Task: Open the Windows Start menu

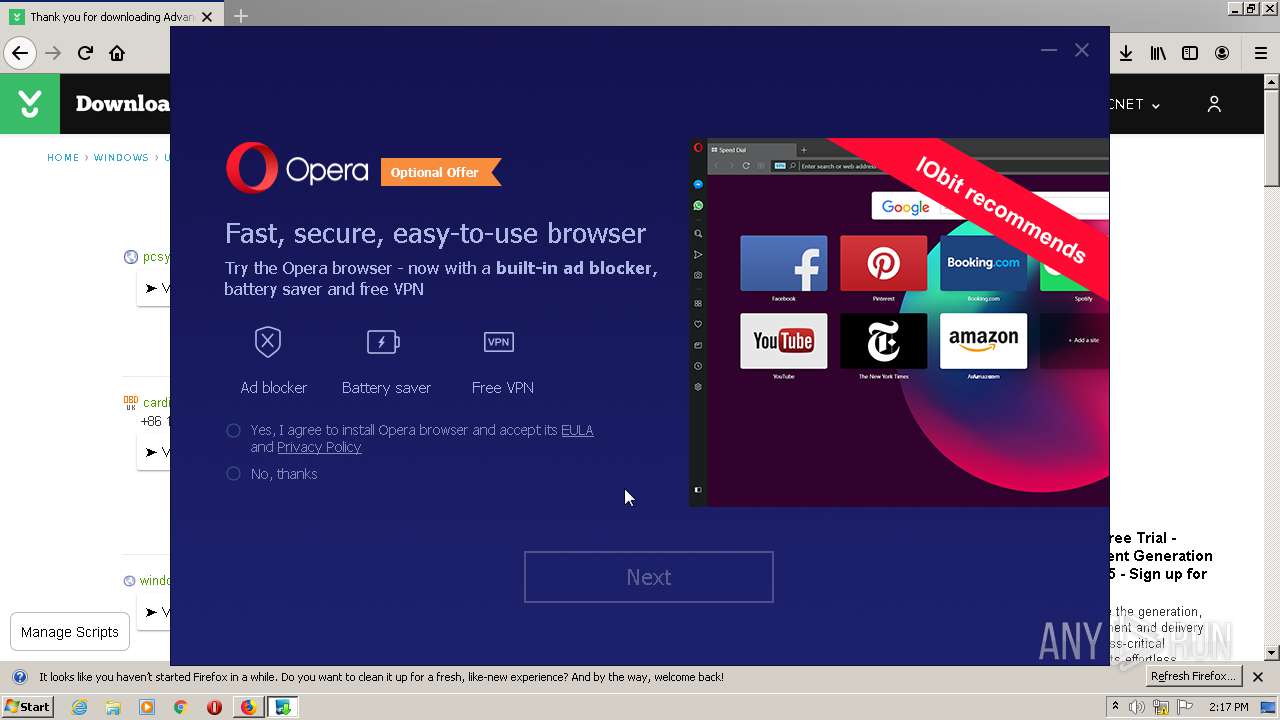Action: coord(27,707)
